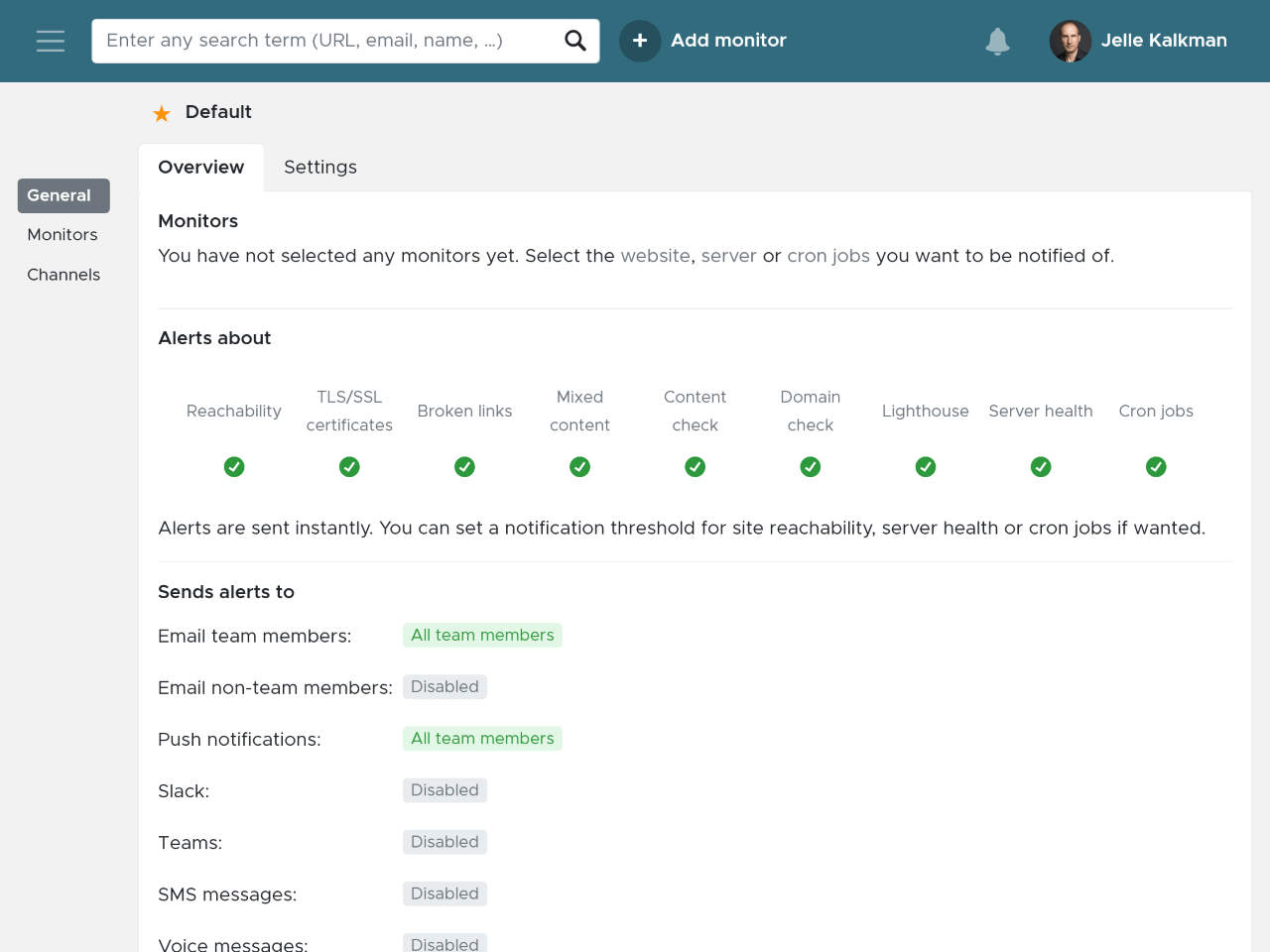1270x952 pixels.
Task: Open Monitors in the sidebar
Action: 63,235
